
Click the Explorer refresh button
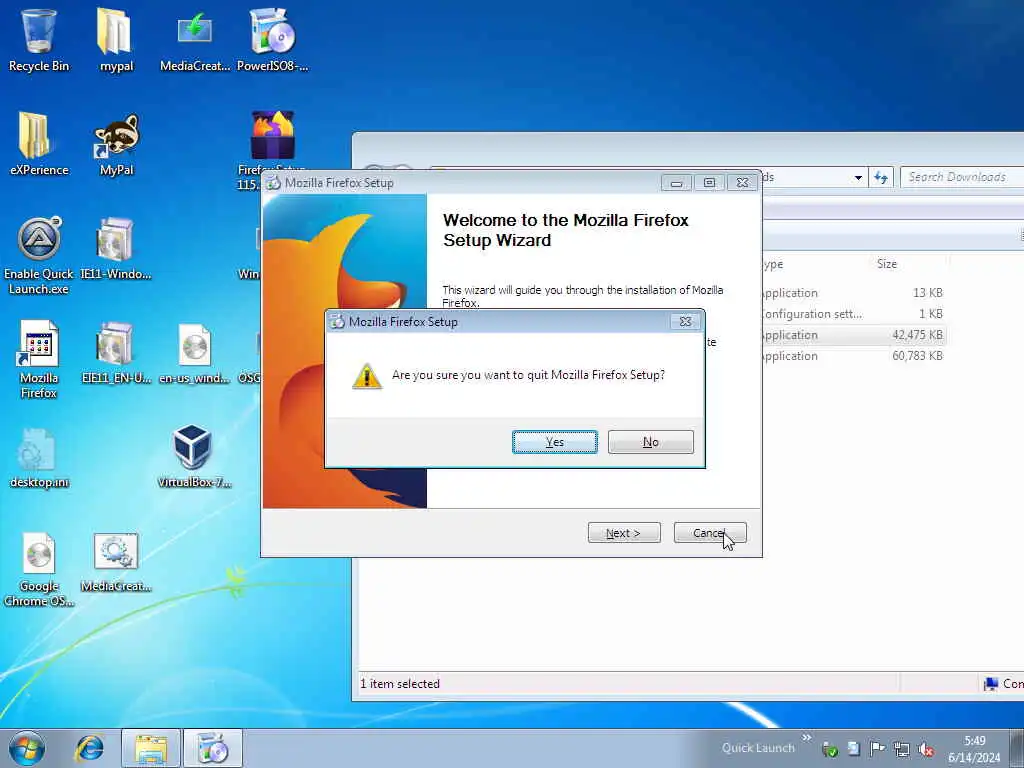880,177
